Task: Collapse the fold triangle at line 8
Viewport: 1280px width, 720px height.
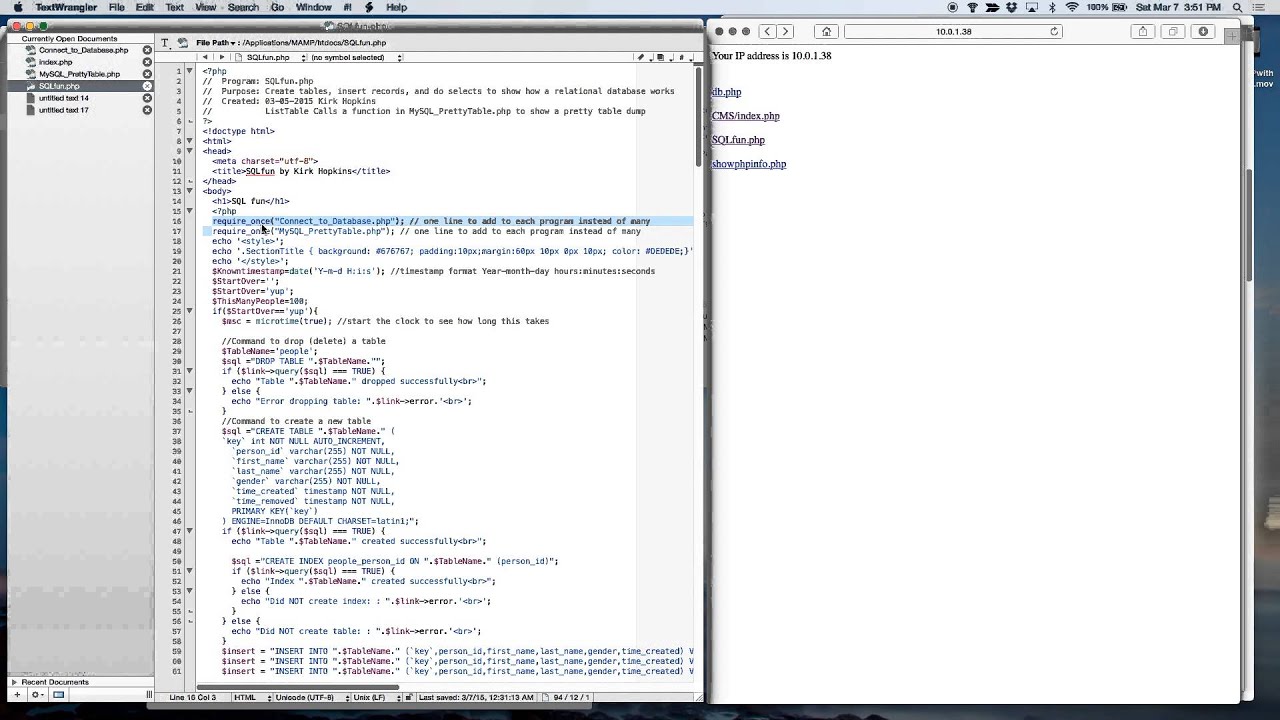Action: pos(189,141)
